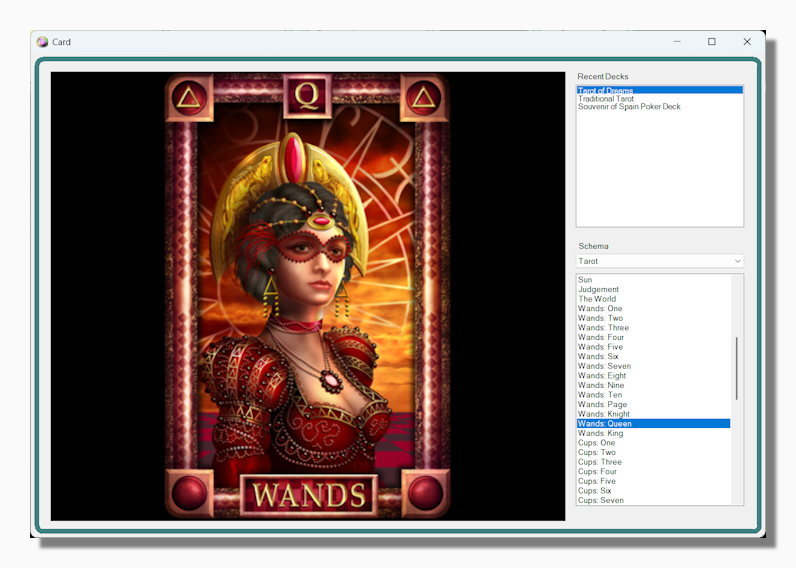796x568 pixels.
Task: Click the Queen of Wands card image
Action: 307,296
